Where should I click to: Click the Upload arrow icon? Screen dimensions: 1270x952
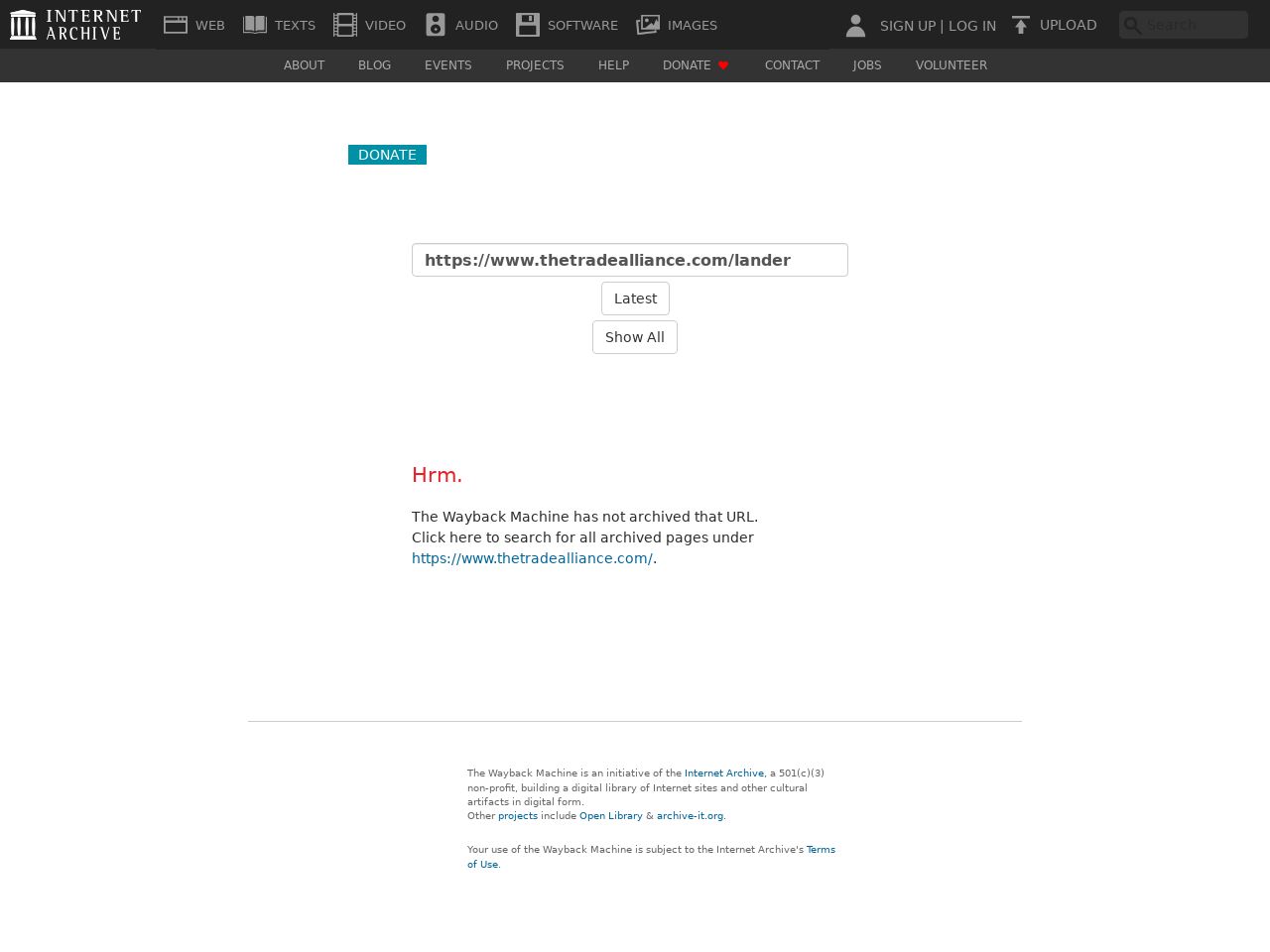click(x=1021, y=25)
